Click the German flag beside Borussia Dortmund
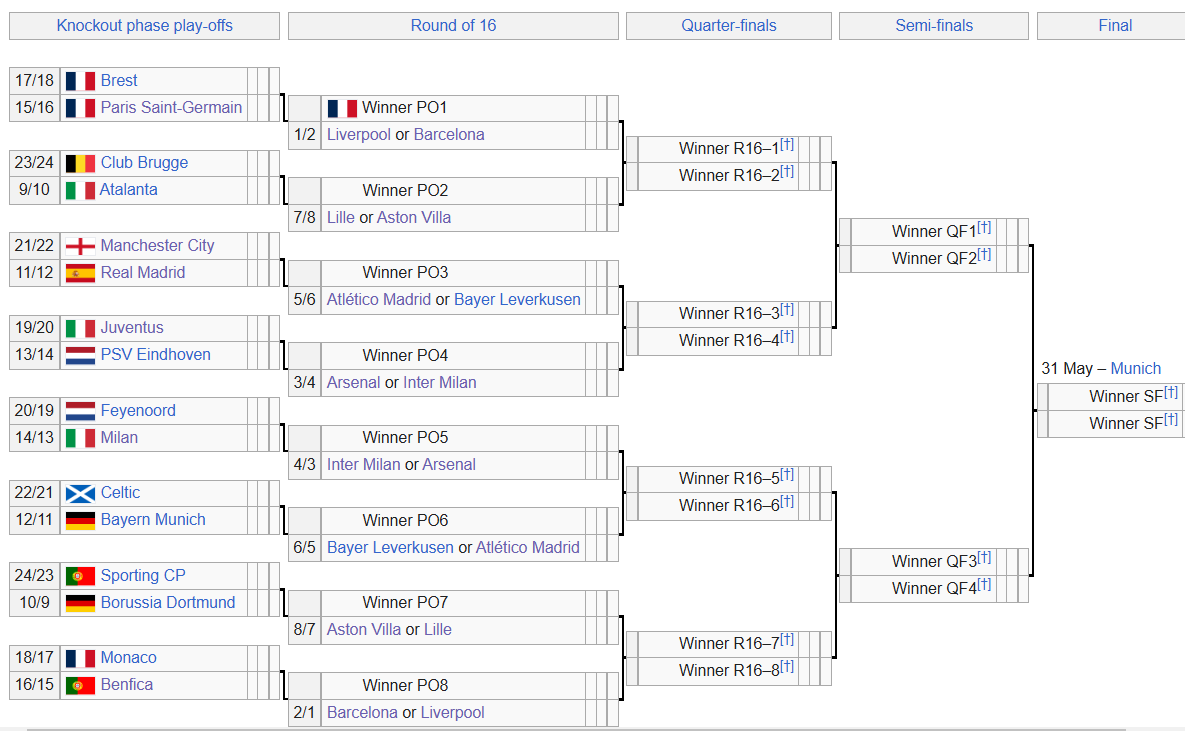The image size is (1191, 731). point(80,603)
